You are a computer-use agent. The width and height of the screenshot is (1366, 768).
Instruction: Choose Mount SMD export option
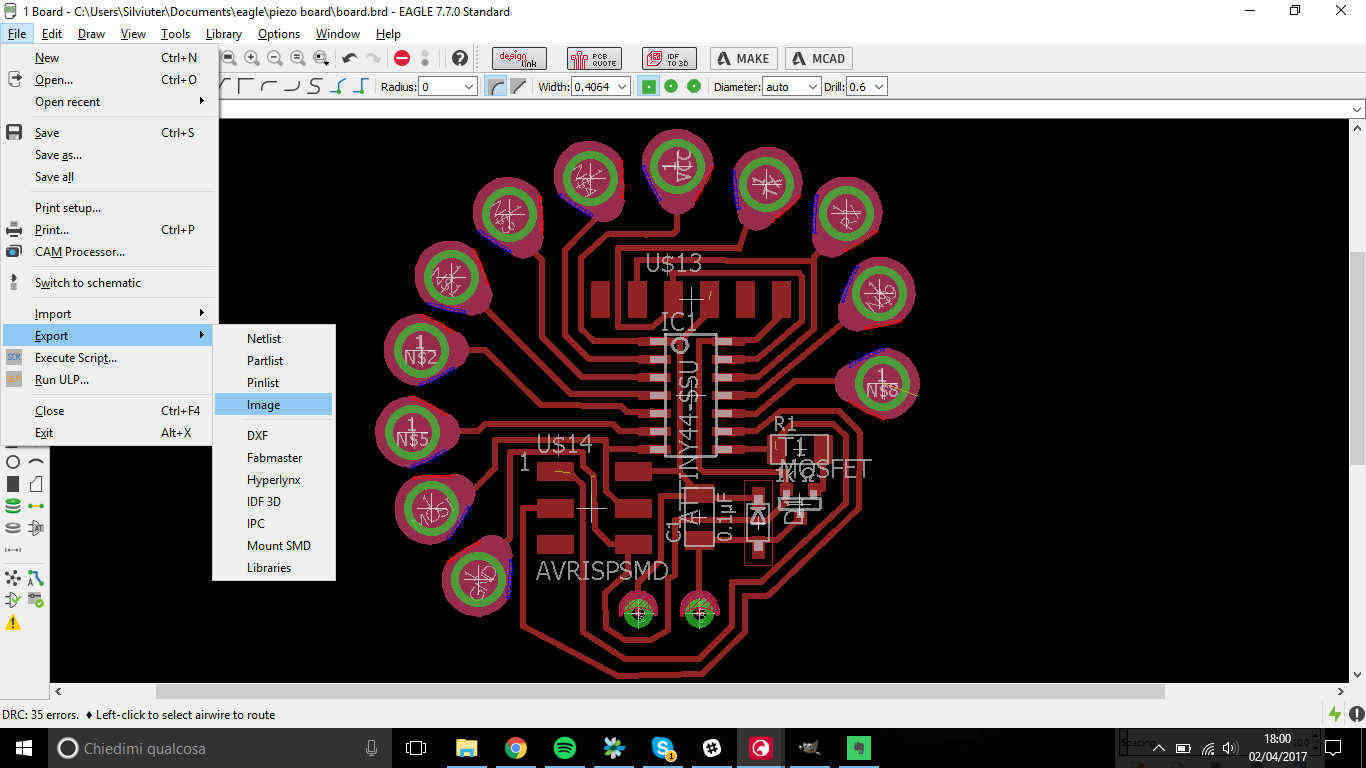click(x=273, y=546)
